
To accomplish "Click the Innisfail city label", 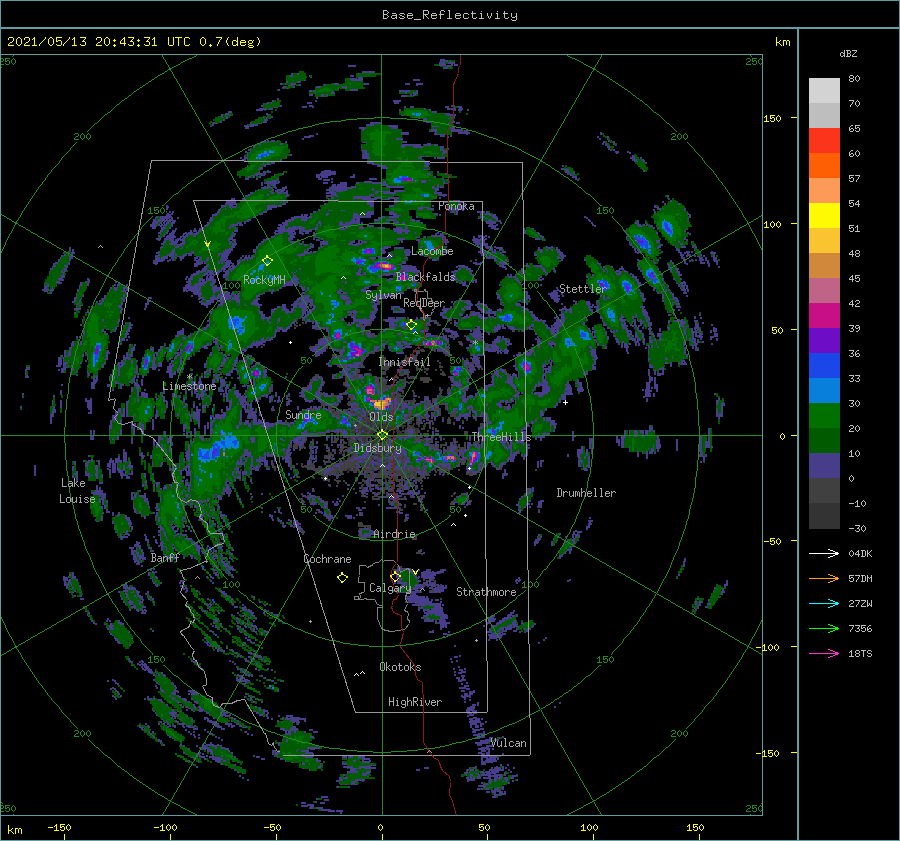I will point(404,362).
